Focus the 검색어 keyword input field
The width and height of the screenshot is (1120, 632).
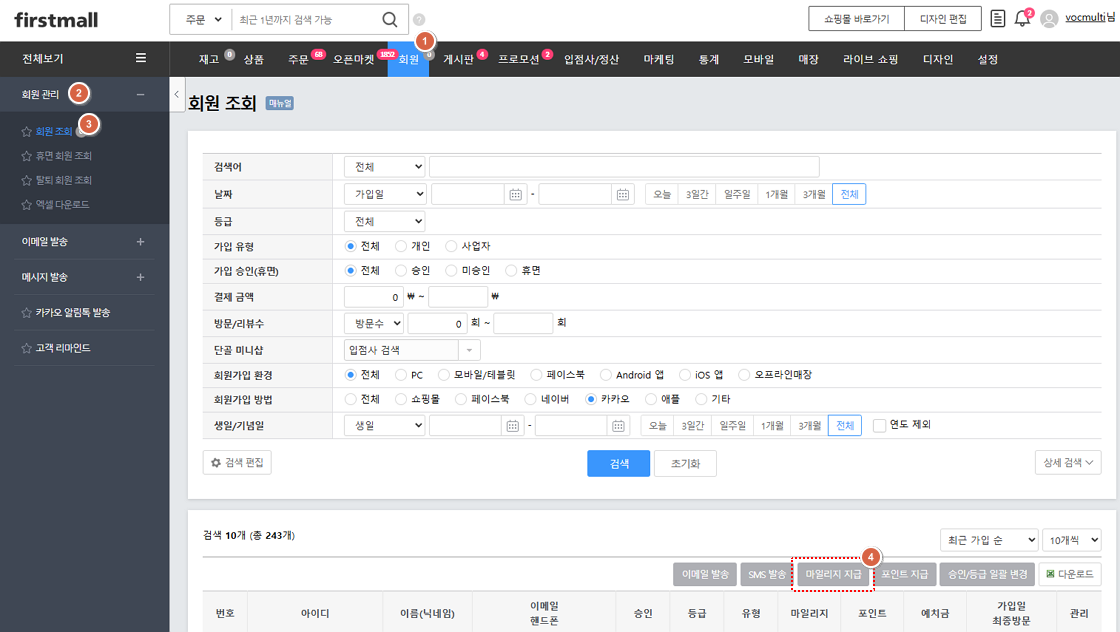(624, 167)
